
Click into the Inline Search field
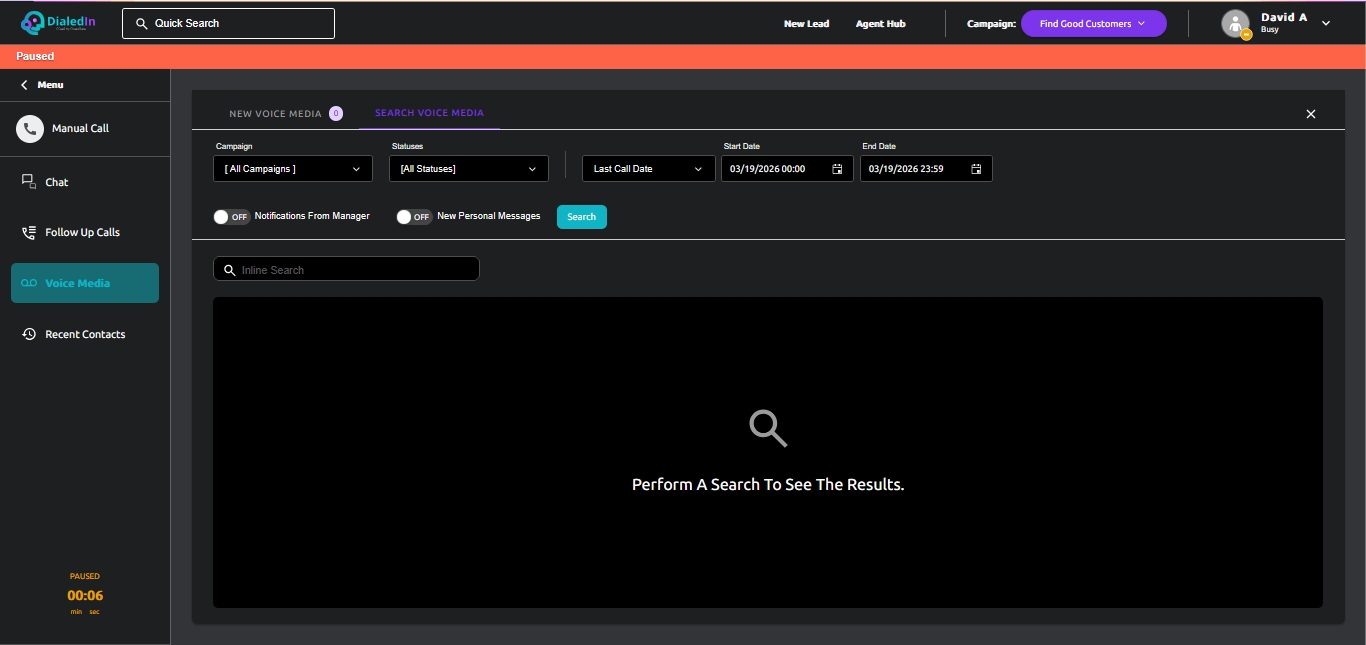pyautogui.click(x=355, y=270)
